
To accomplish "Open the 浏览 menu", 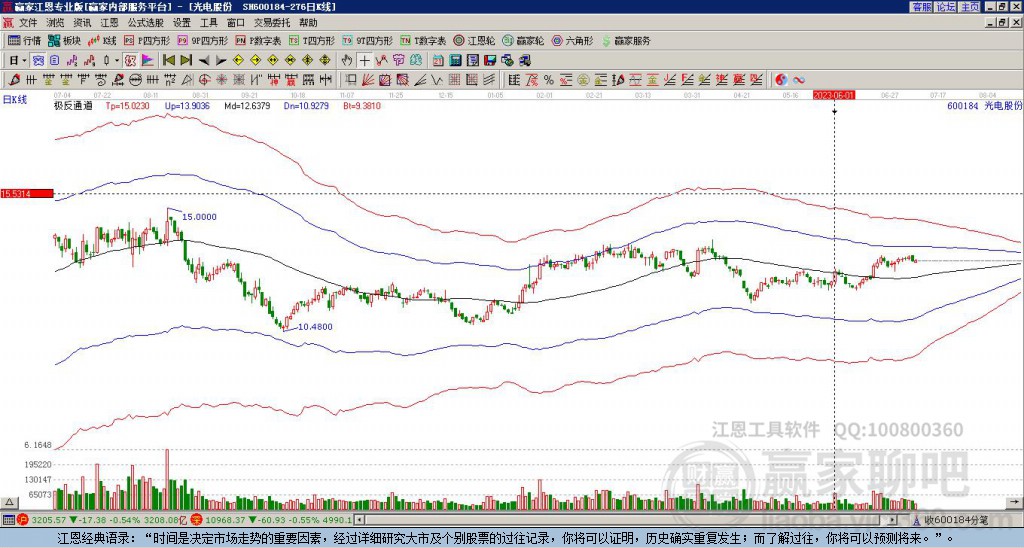I will point(56,23).
